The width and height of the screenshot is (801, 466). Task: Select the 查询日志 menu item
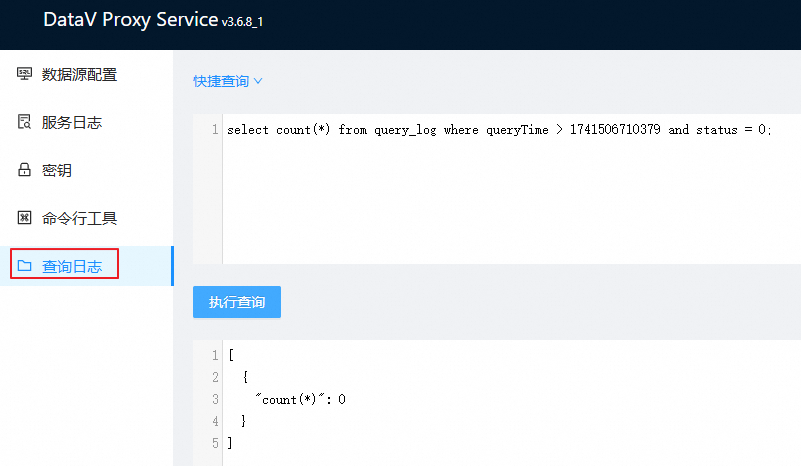[x=86, y=266]
